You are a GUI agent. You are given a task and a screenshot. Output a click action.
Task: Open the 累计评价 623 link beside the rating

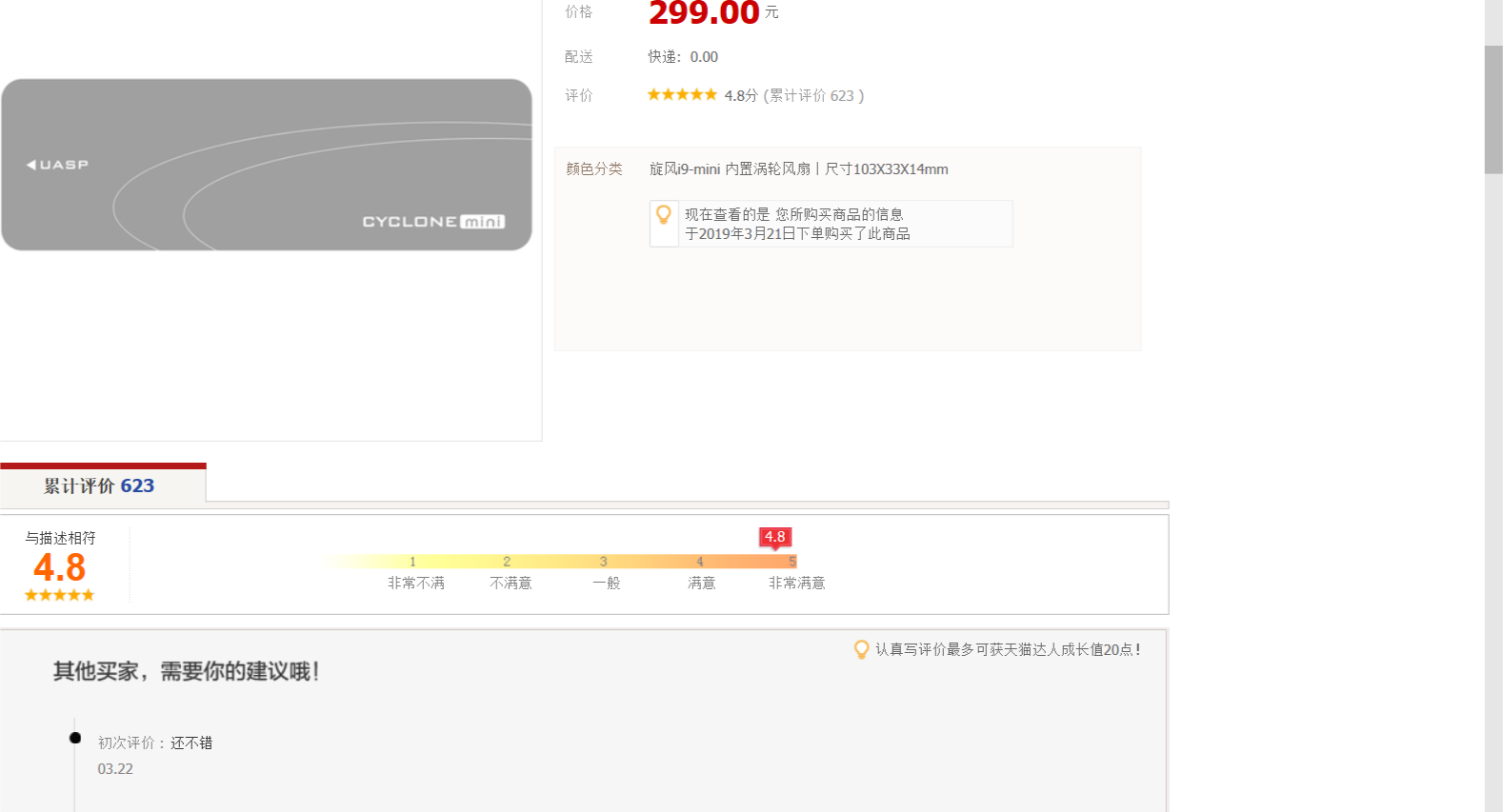(812, 95)
